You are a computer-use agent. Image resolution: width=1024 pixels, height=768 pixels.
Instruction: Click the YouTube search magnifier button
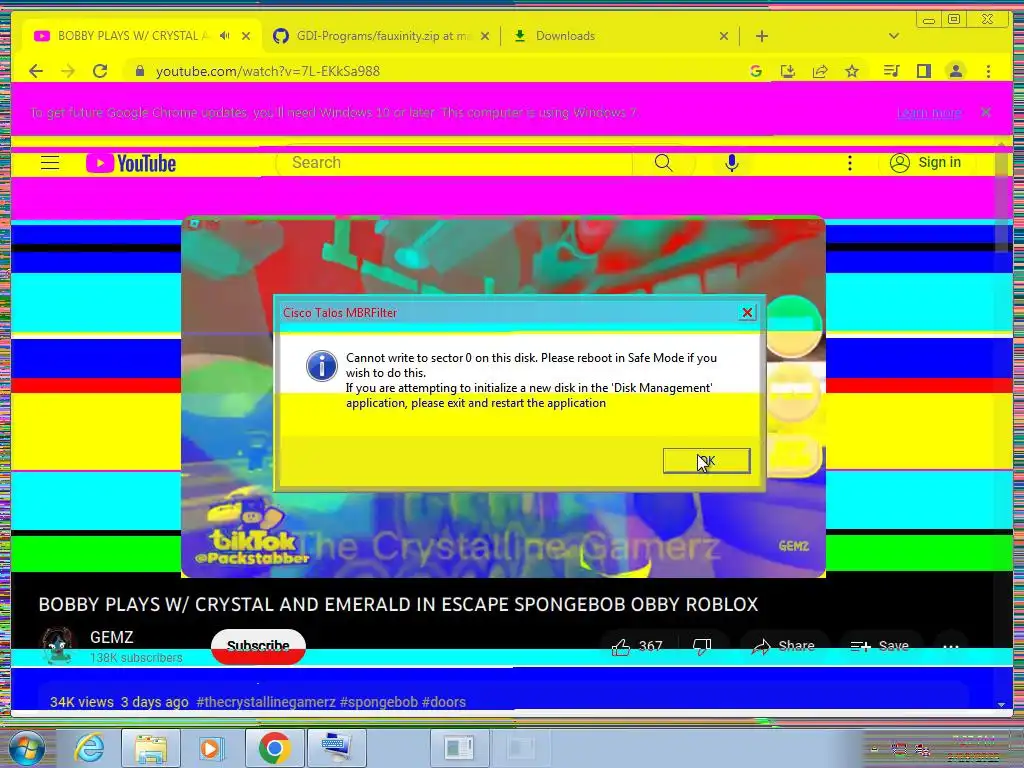pos(664,163)
